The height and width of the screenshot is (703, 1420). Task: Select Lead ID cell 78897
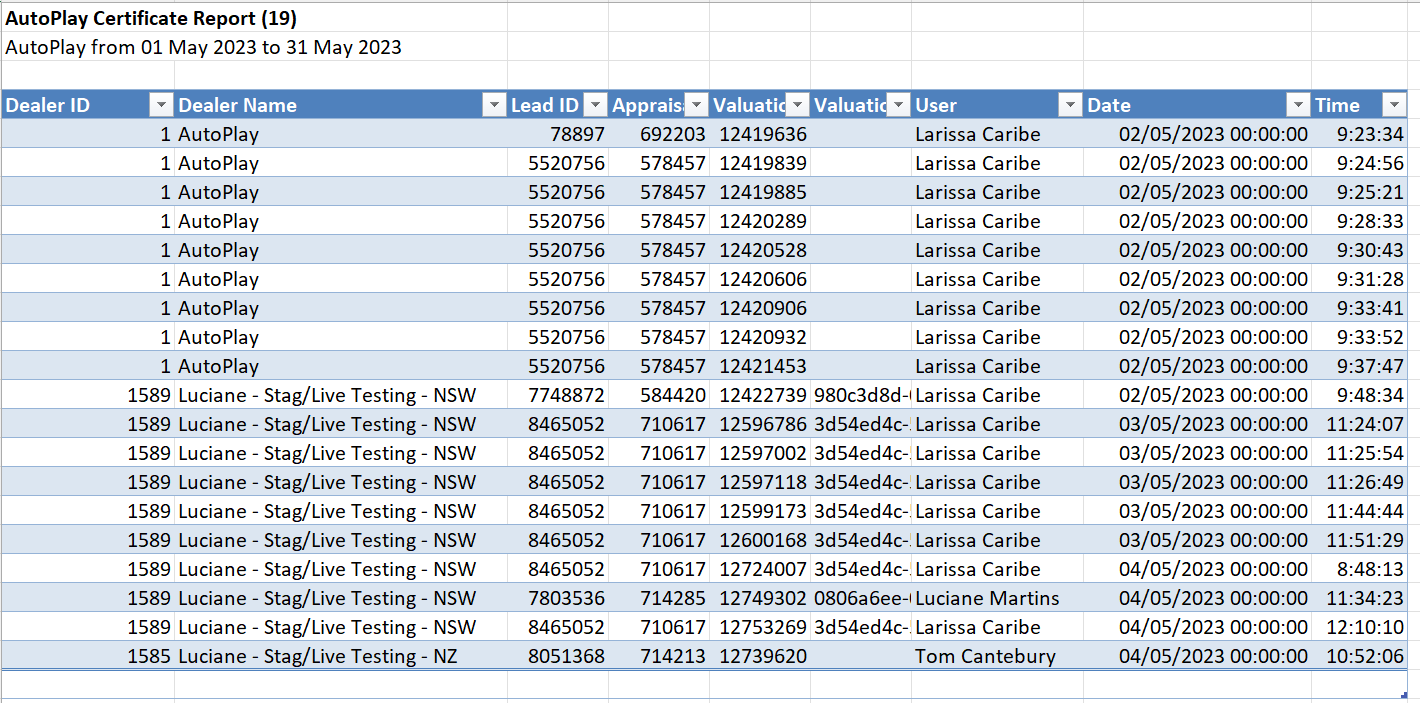[558, 134]
